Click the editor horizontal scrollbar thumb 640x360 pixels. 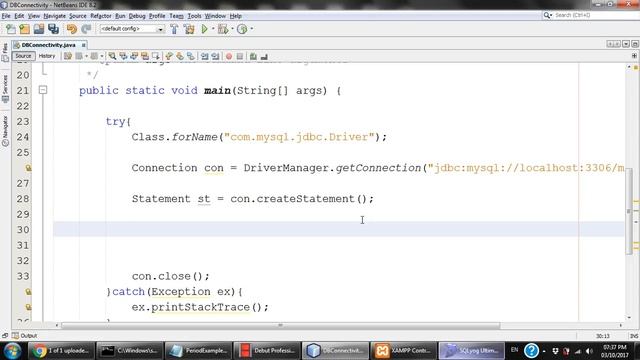tap(280, 325)
